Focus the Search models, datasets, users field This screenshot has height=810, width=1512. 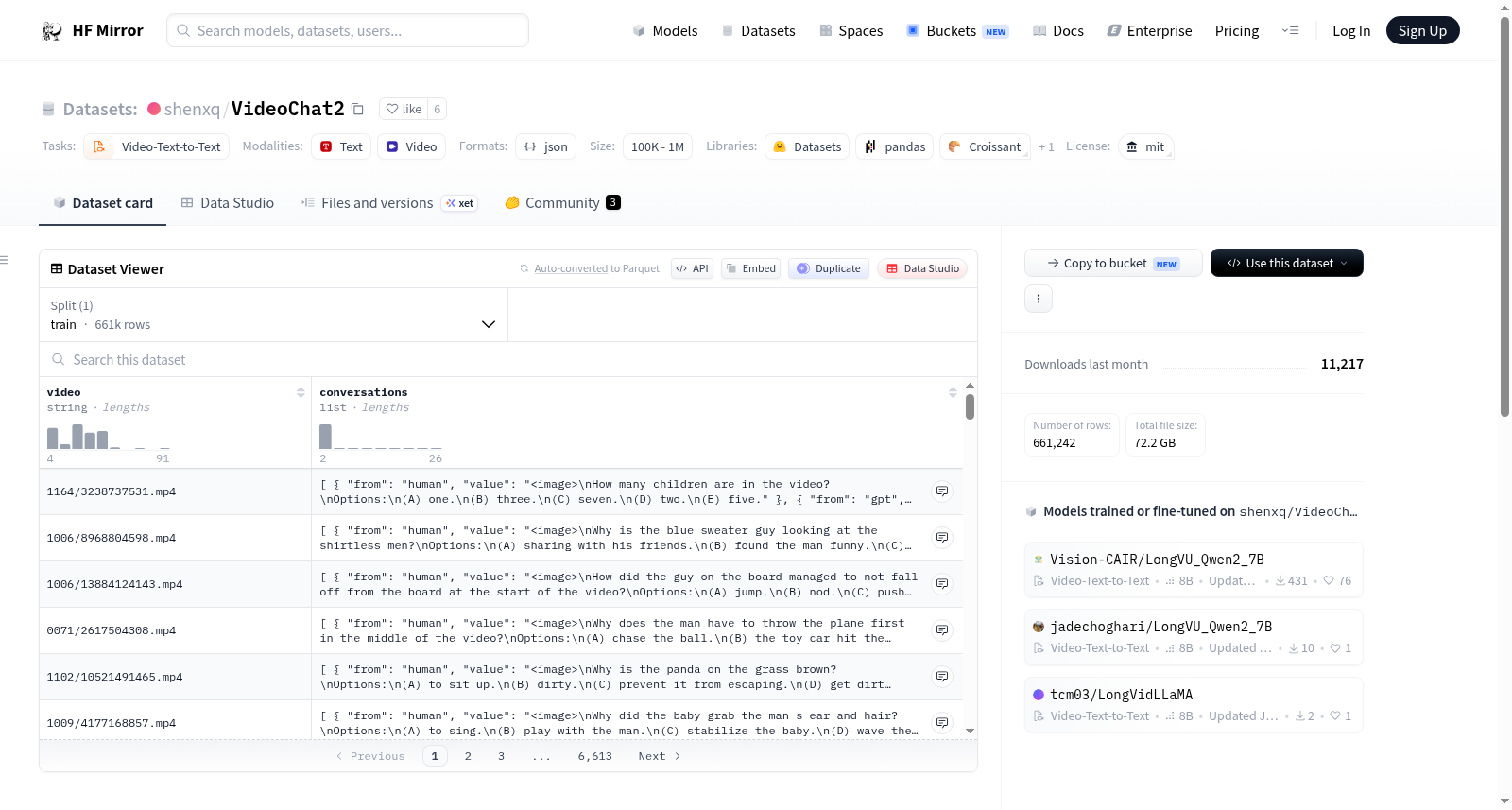pyautogui.click(x=348, y=30)
